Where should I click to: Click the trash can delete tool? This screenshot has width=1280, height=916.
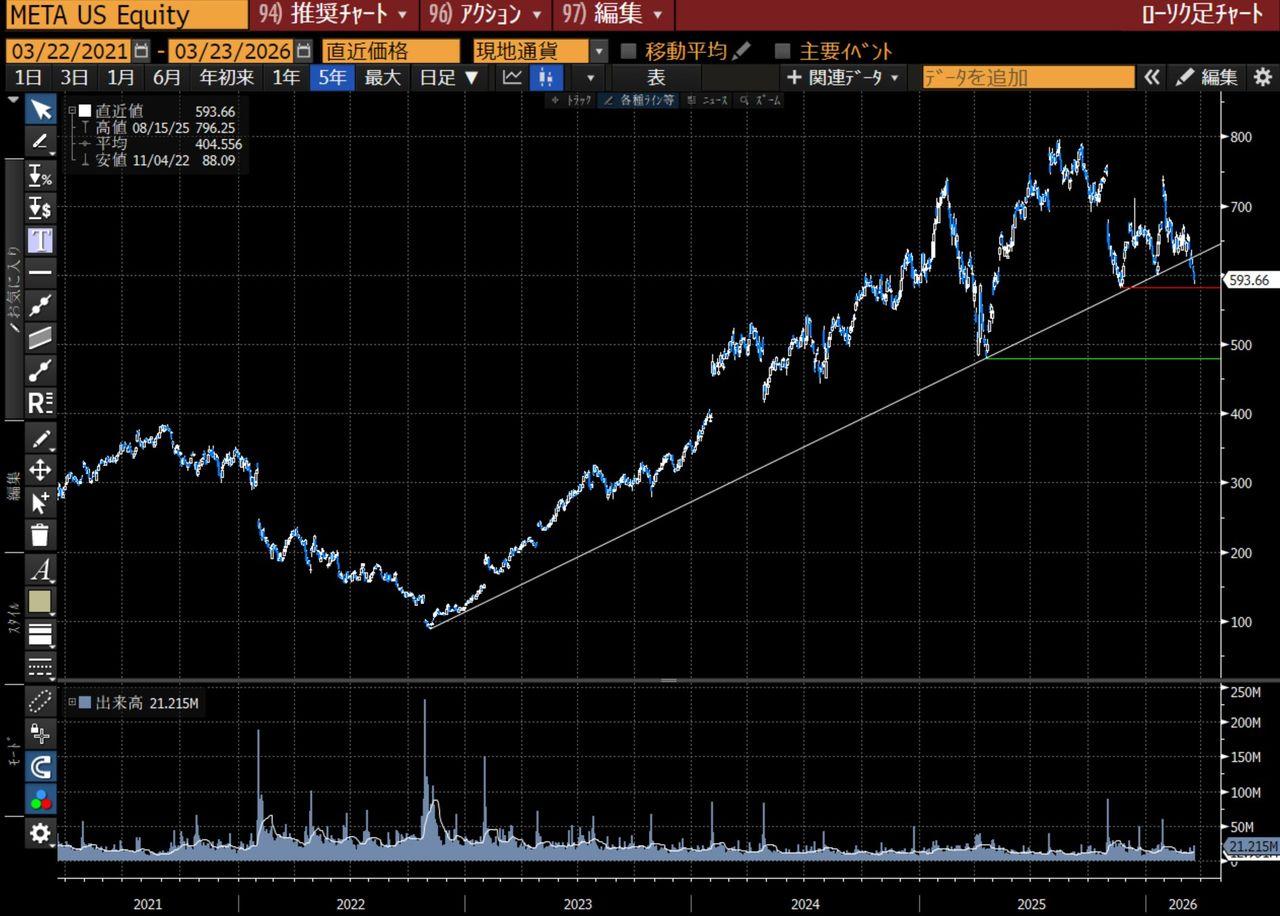click(x=40, y=535)
